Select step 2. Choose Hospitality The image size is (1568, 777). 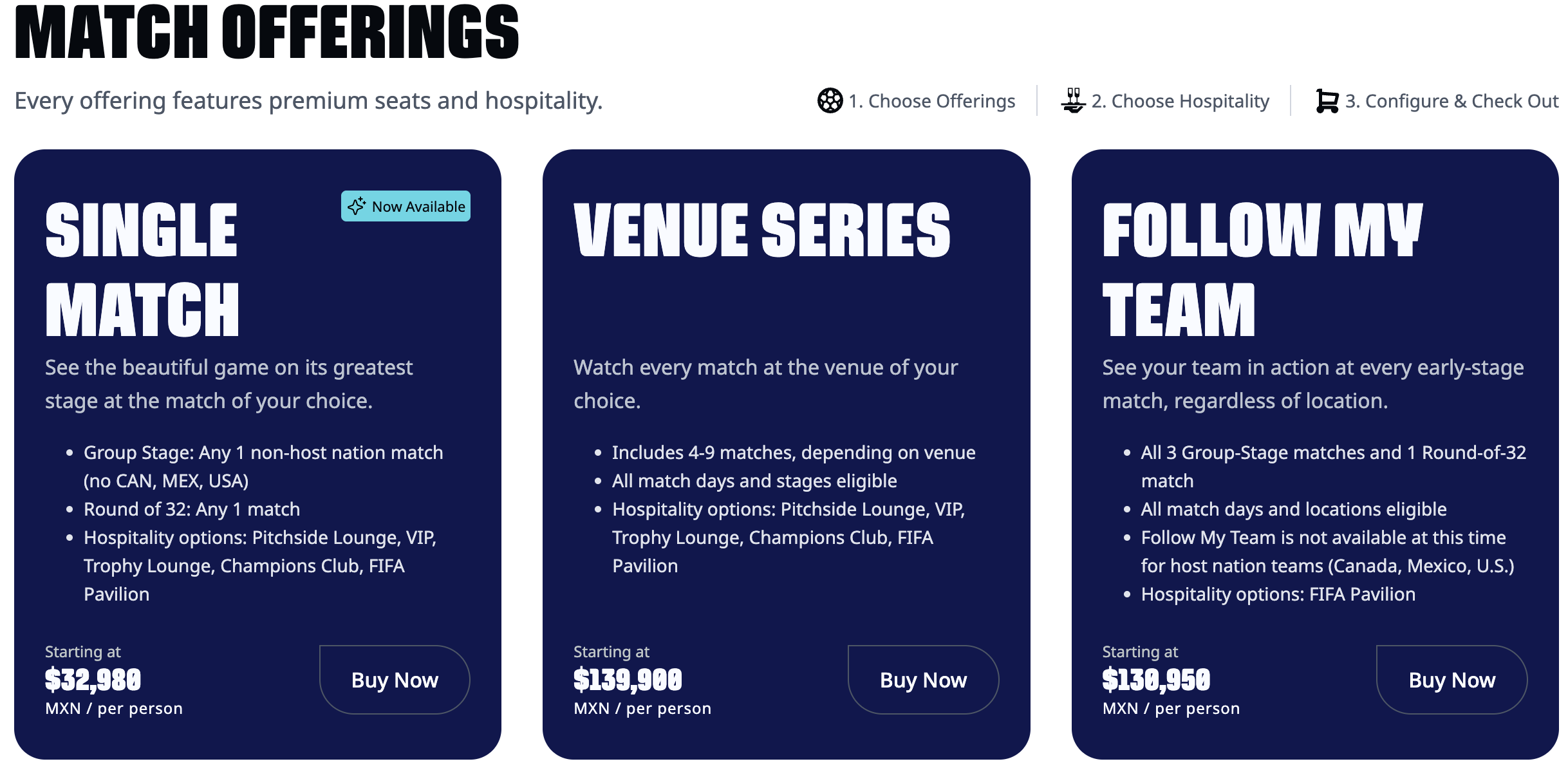click(x=1165, y=100)
